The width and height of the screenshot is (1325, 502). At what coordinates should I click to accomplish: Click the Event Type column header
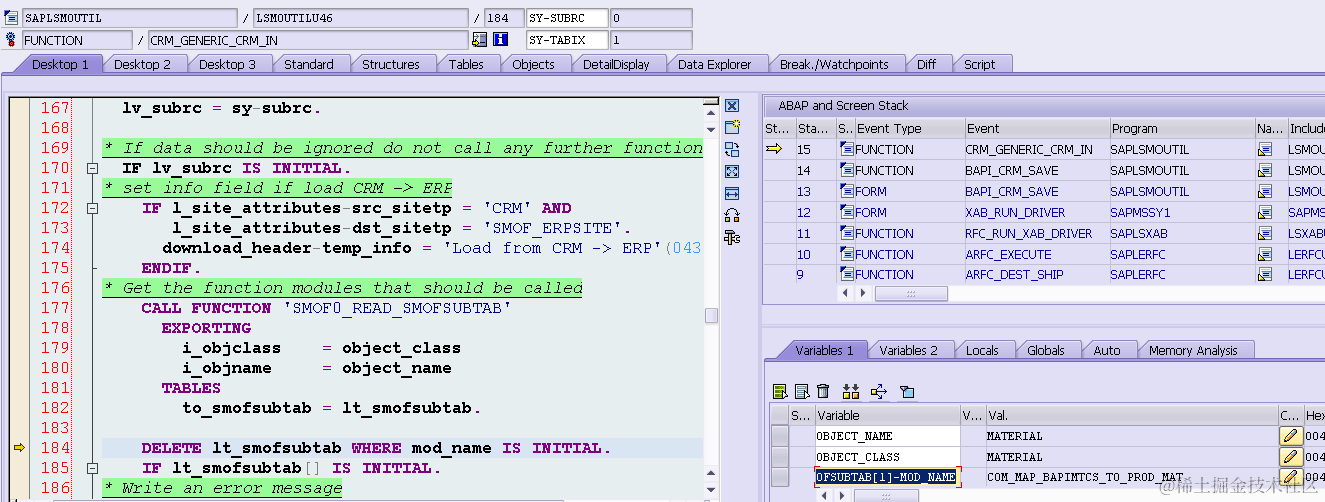pos(908,128)
